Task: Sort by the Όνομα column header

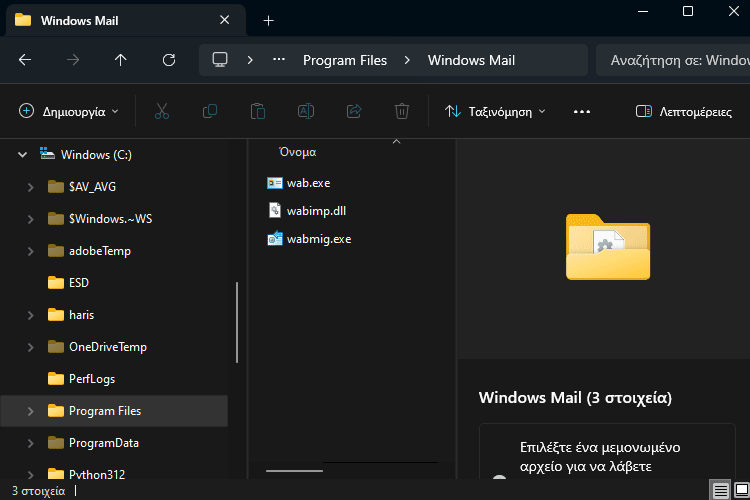Action: pyautogui.click(x=298, y=152)
